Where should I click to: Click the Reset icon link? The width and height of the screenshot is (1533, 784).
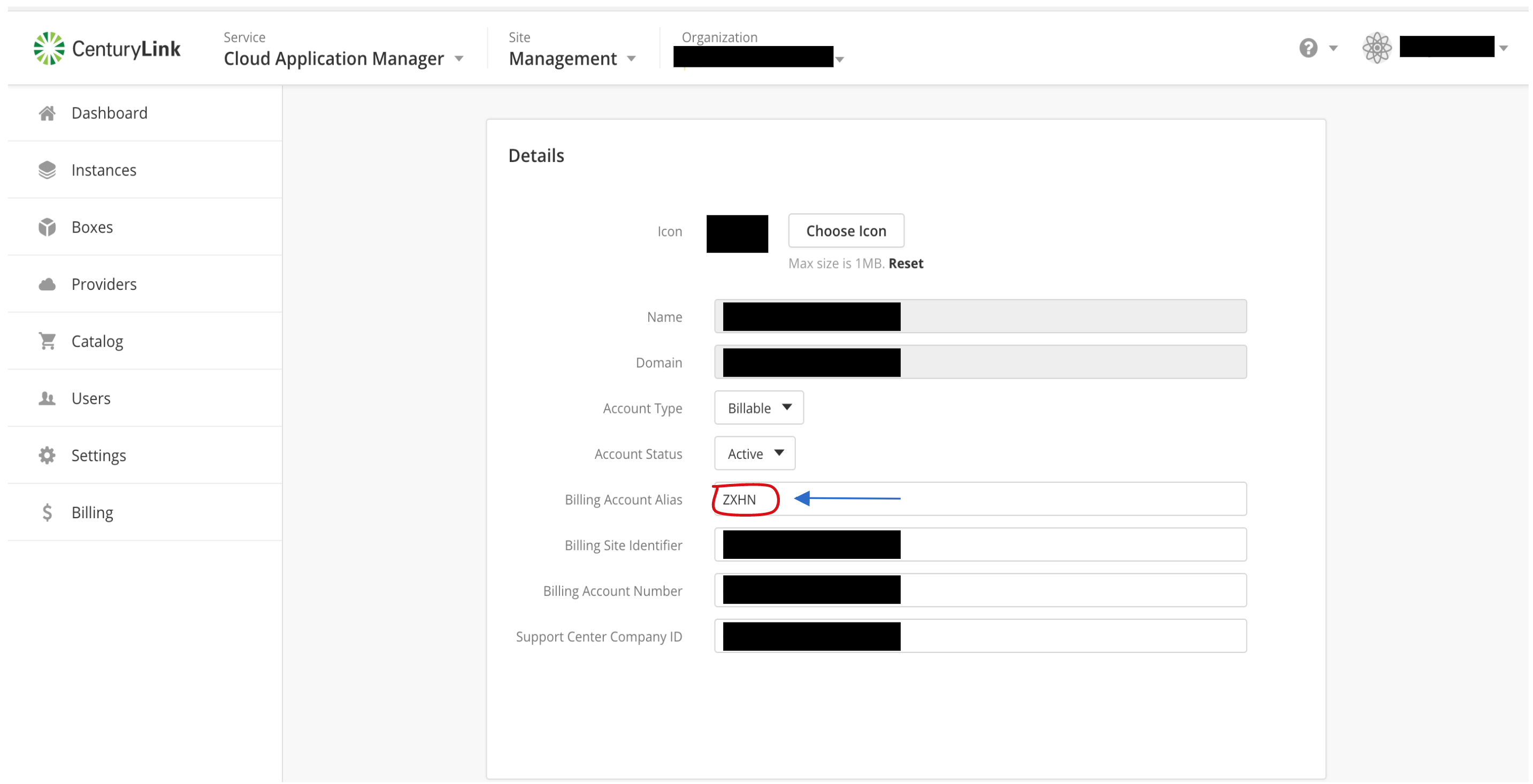pos(906,264)
